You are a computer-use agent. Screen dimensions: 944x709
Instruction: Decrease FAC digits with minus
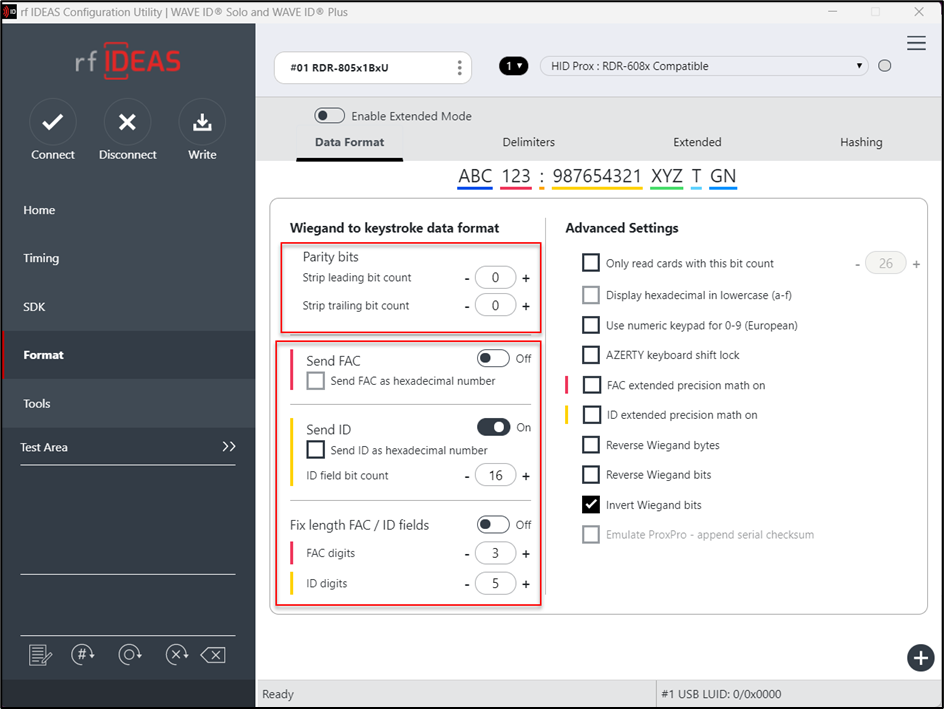[x=467, y=554]
